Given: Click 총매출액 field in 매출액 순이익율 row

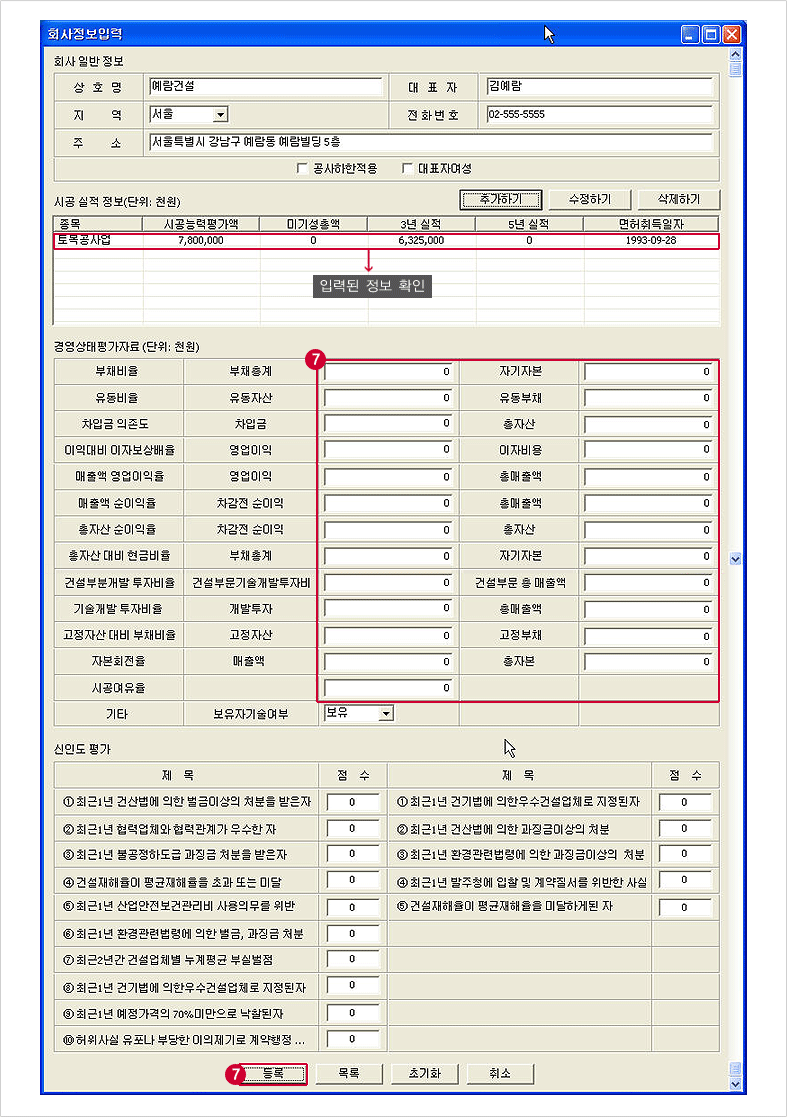Looking at the screenshot, I should (648, 504).
